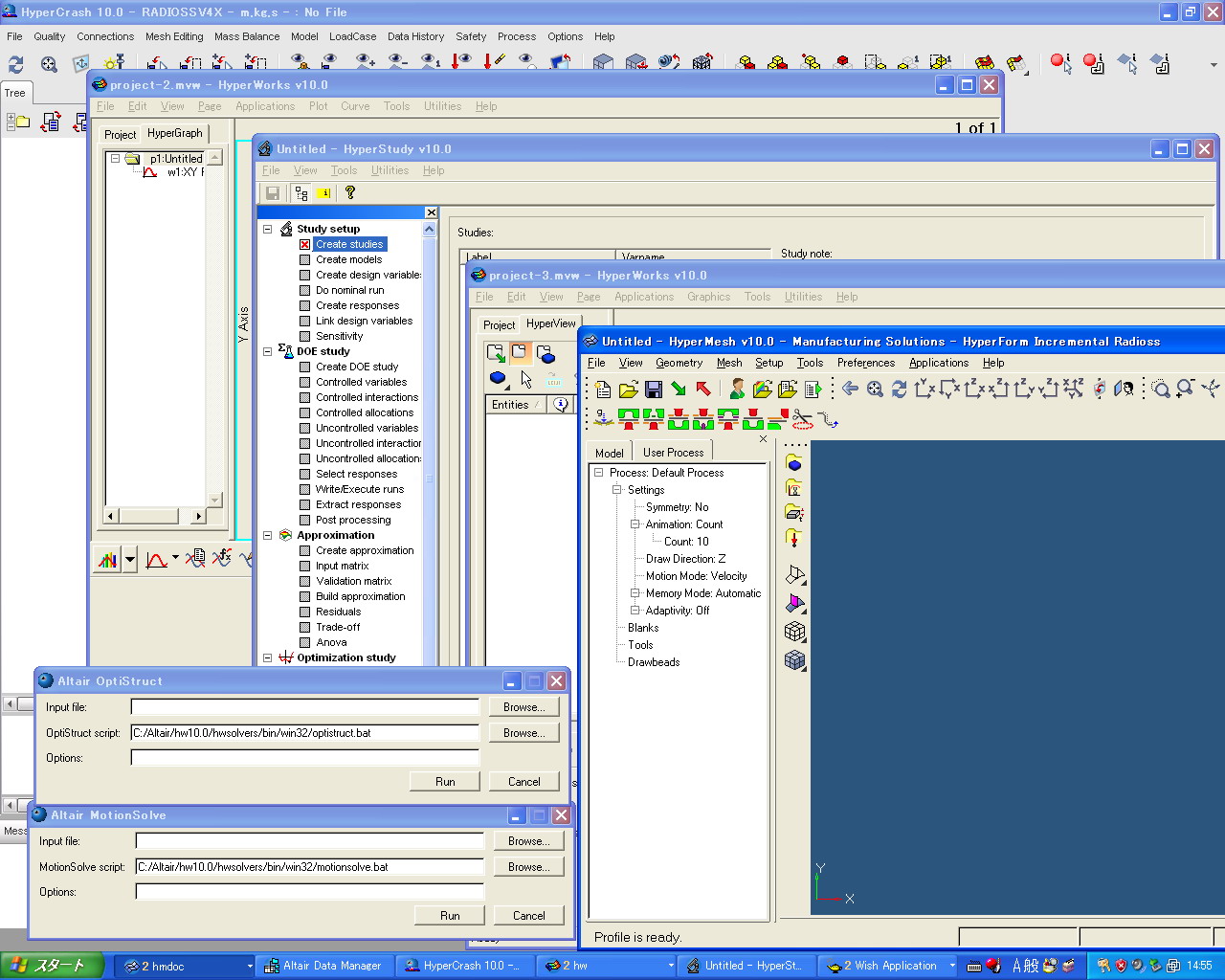The width and height of the screenshot is (1225, 980).
Task: Collapse the Settings node in HyperMesh tree
Action: click(616, 489)
